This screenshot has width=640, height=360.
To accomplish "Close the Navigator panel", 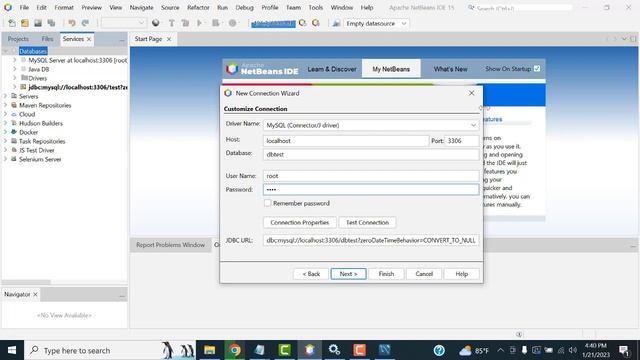I will click(x=36, y=294).
